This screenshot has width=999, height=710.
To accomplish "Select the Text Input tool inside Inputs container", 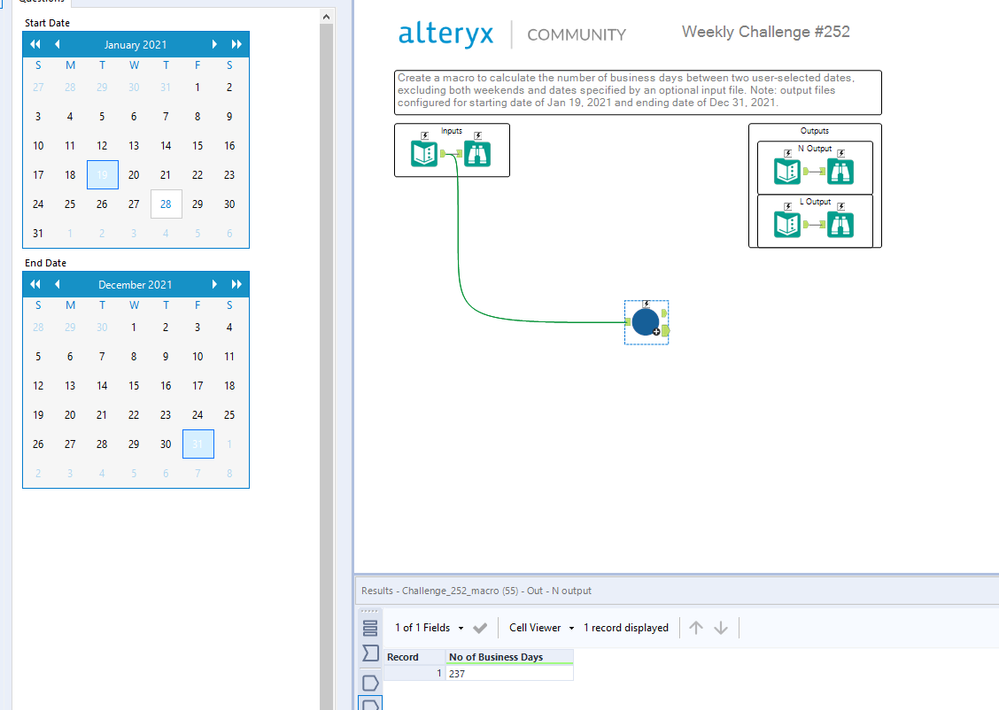I will [x=423, y=155].
